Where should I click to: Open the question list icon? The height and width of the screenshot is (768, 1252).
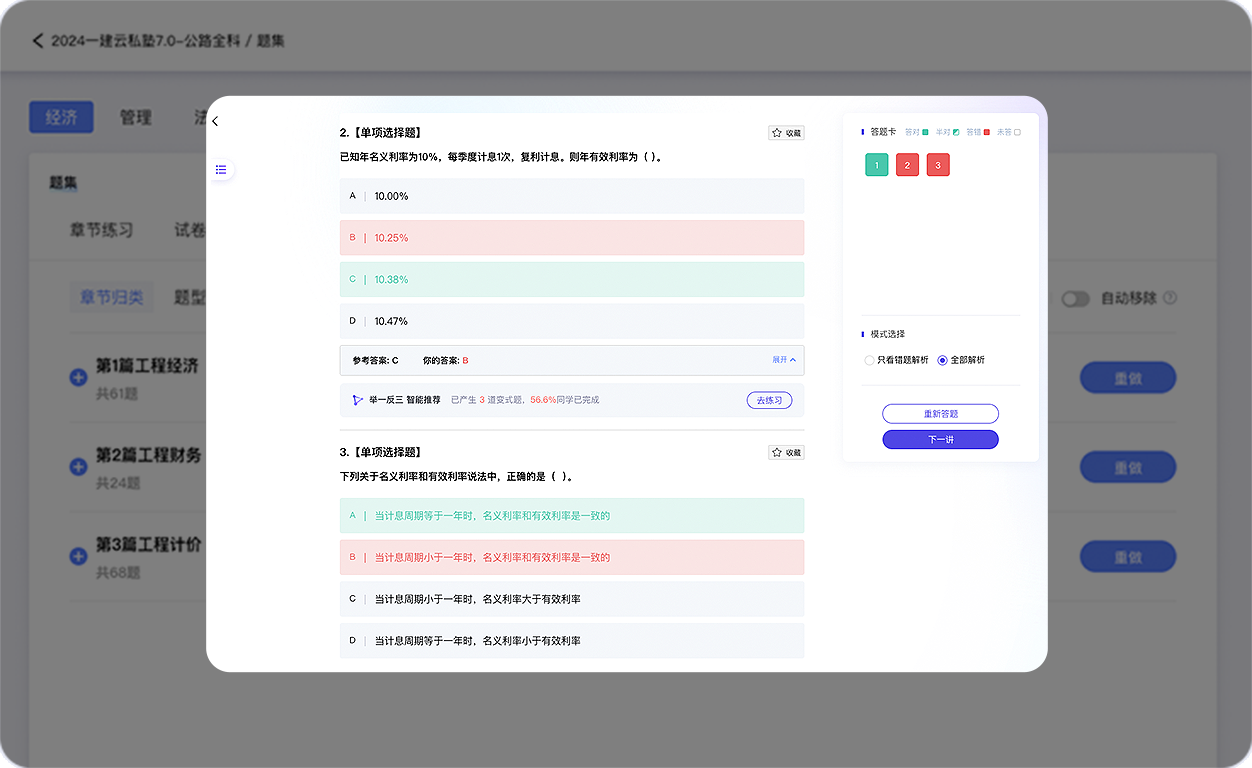coord(221,170)
